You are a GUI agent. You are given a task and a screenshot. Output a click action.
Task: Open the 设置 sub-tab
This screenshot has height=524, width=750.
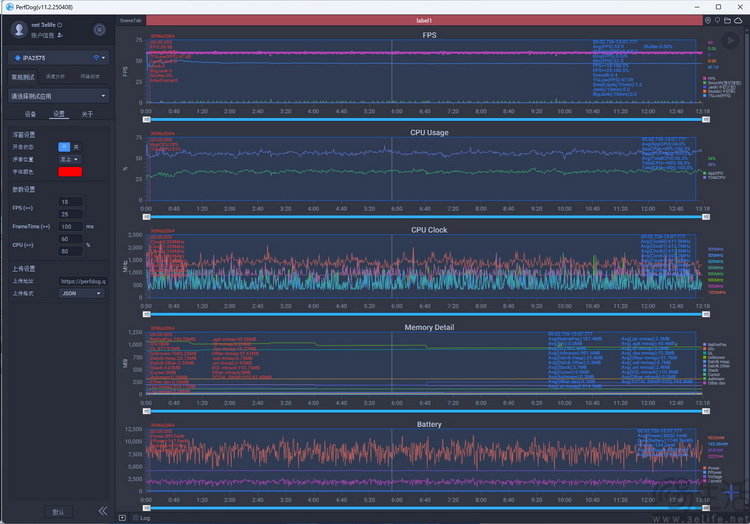pos(59,114)
